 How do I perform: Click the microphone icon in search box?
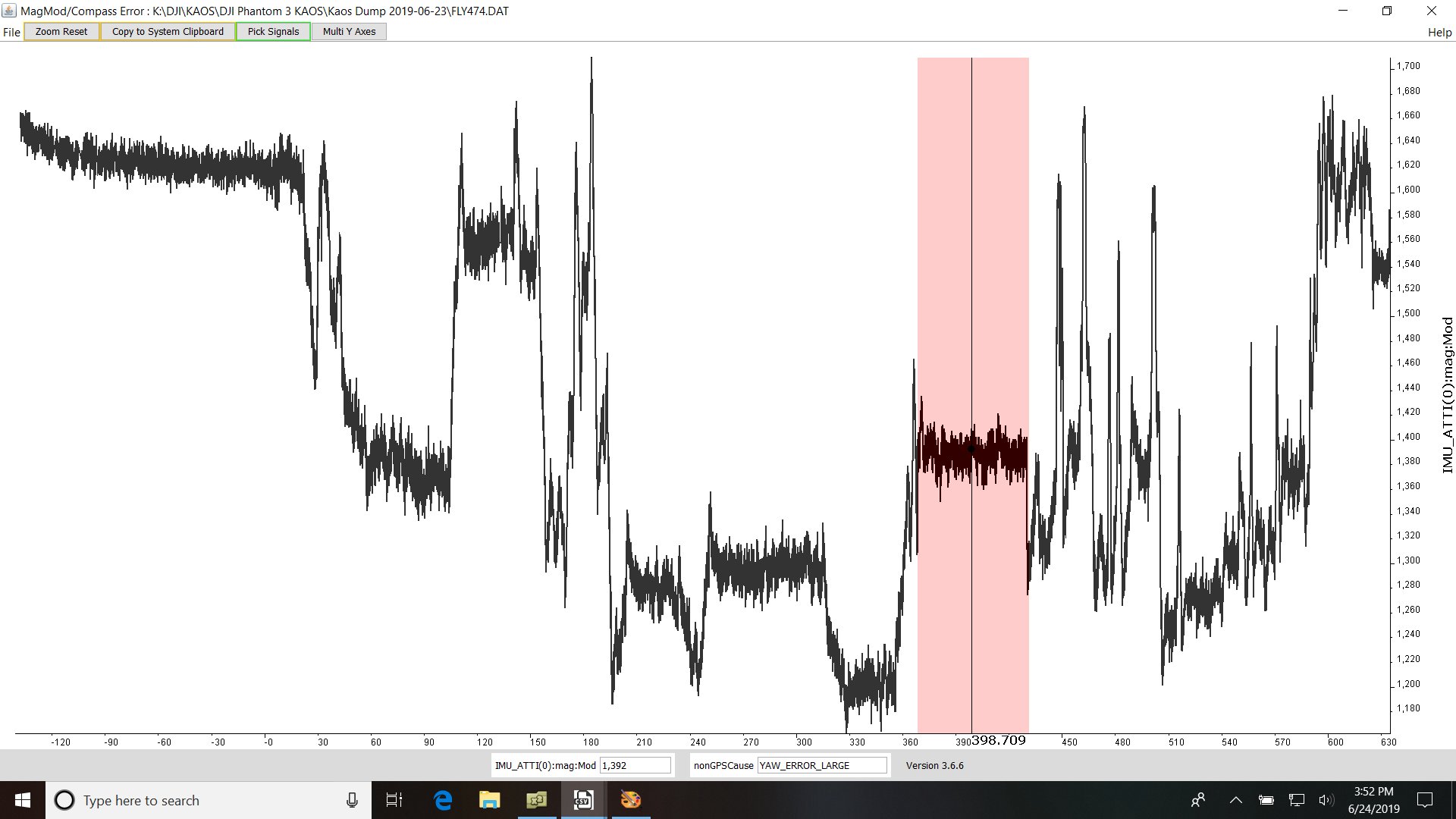(x=352, y=800)
